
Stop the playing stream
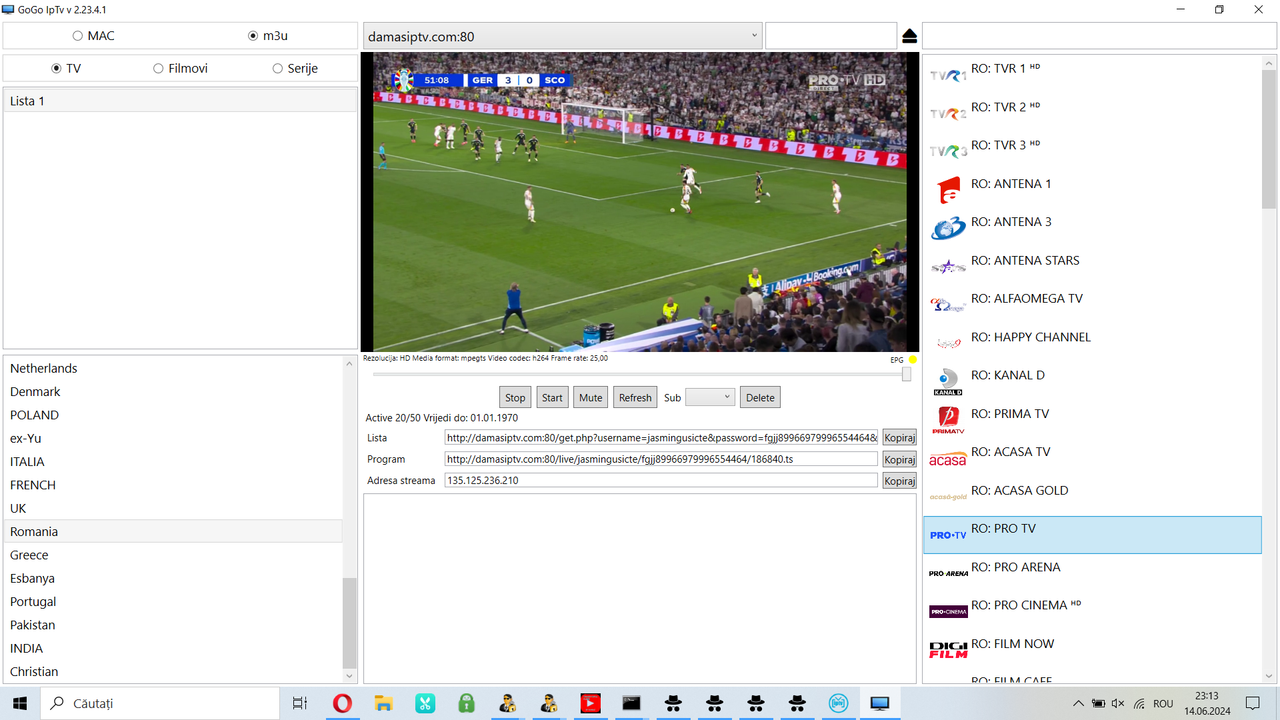pyautogui.click(x=515, y=397)
